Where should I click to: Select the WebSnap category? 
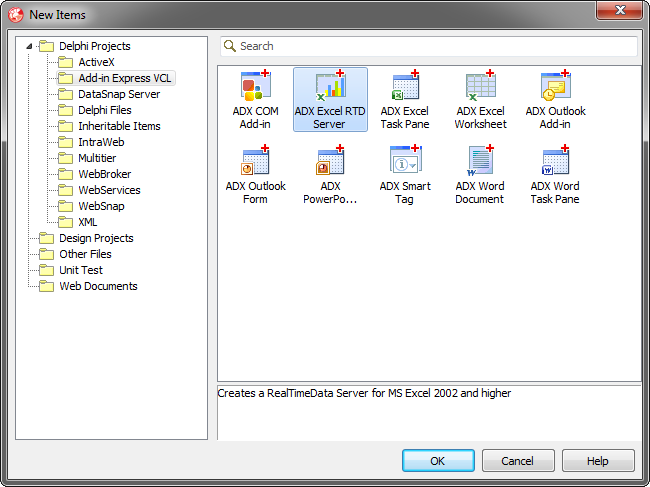101,206
